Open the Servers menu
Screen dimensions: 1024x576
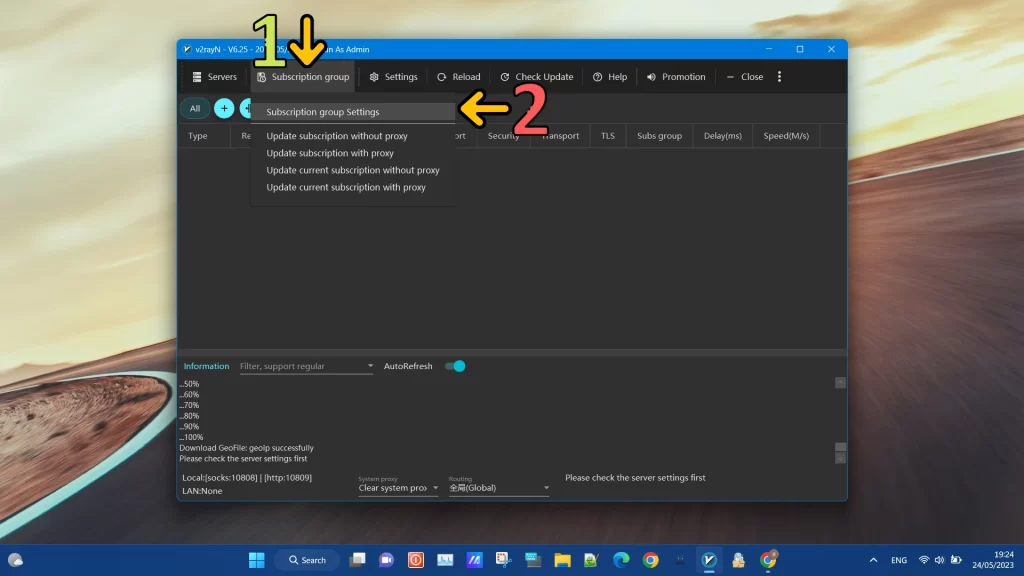213,76
